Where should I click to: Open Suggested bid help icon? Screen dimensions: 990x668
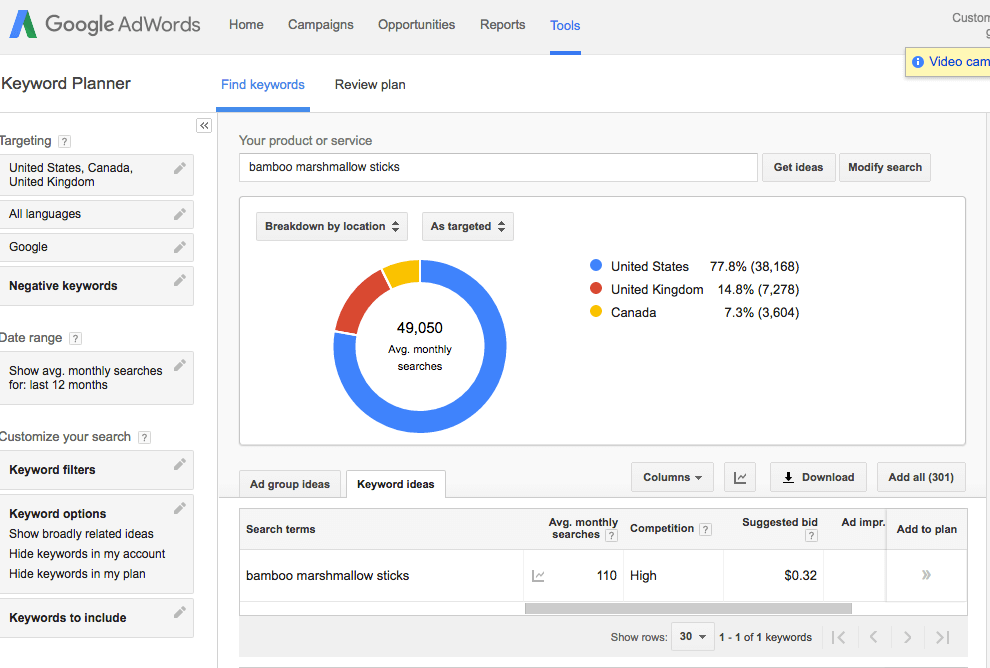pyautogui.click(x=811, y=536)
